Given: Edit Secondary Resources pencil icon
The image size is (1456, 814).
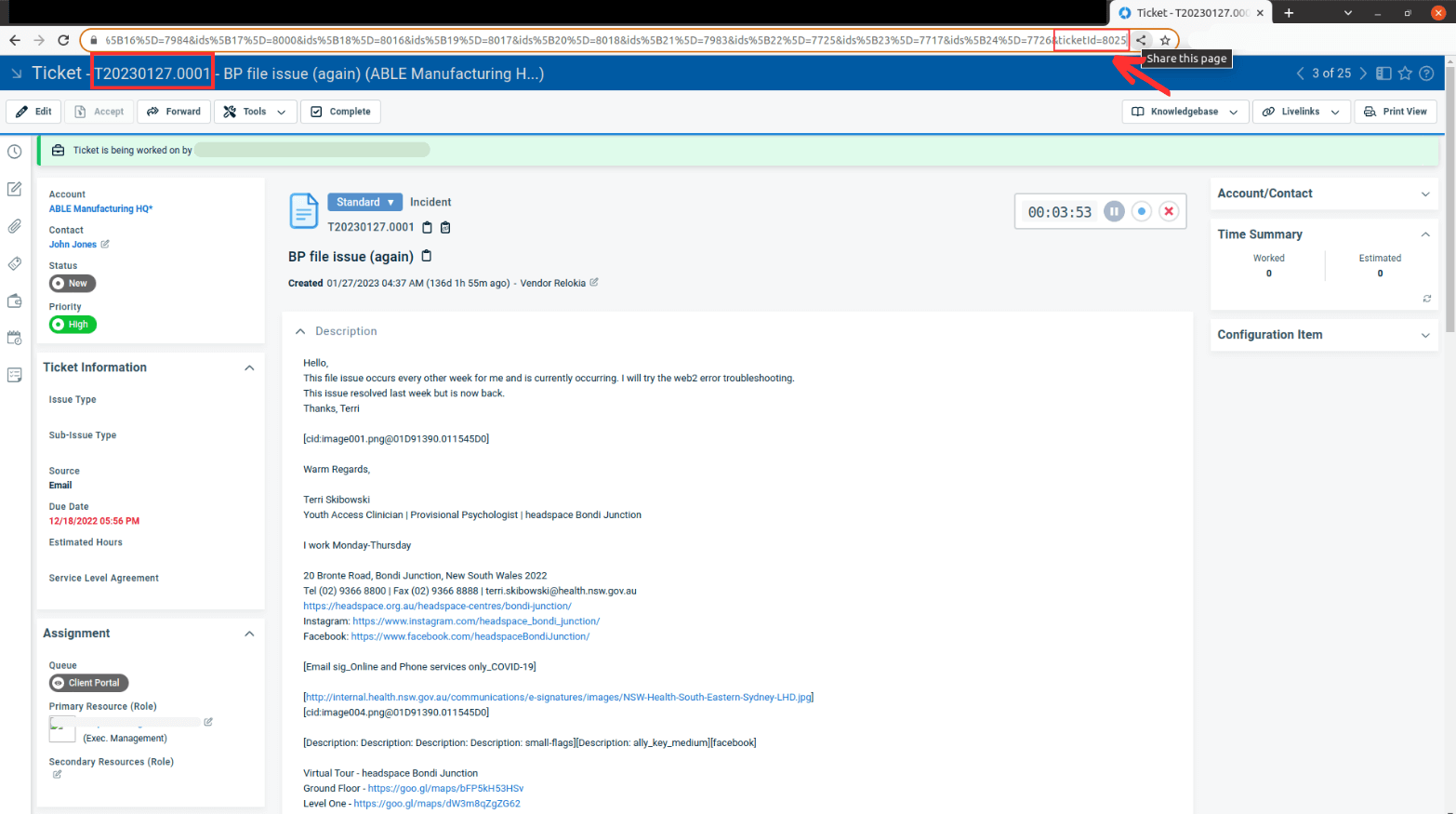Looking at the screenshot, I should 57,774.
